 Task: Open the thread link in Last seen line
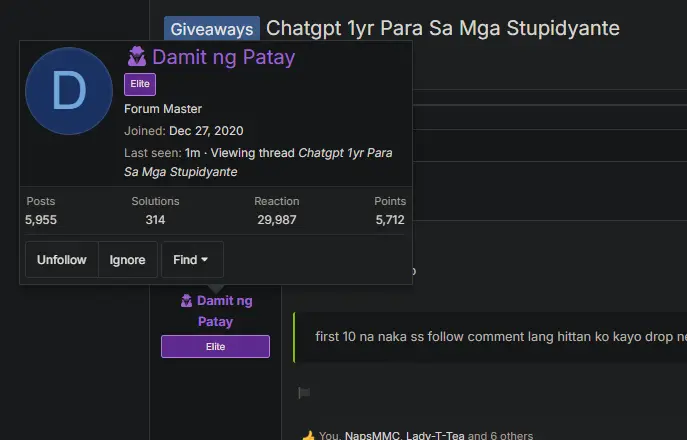pyautogui.click(x=258, y=162)
